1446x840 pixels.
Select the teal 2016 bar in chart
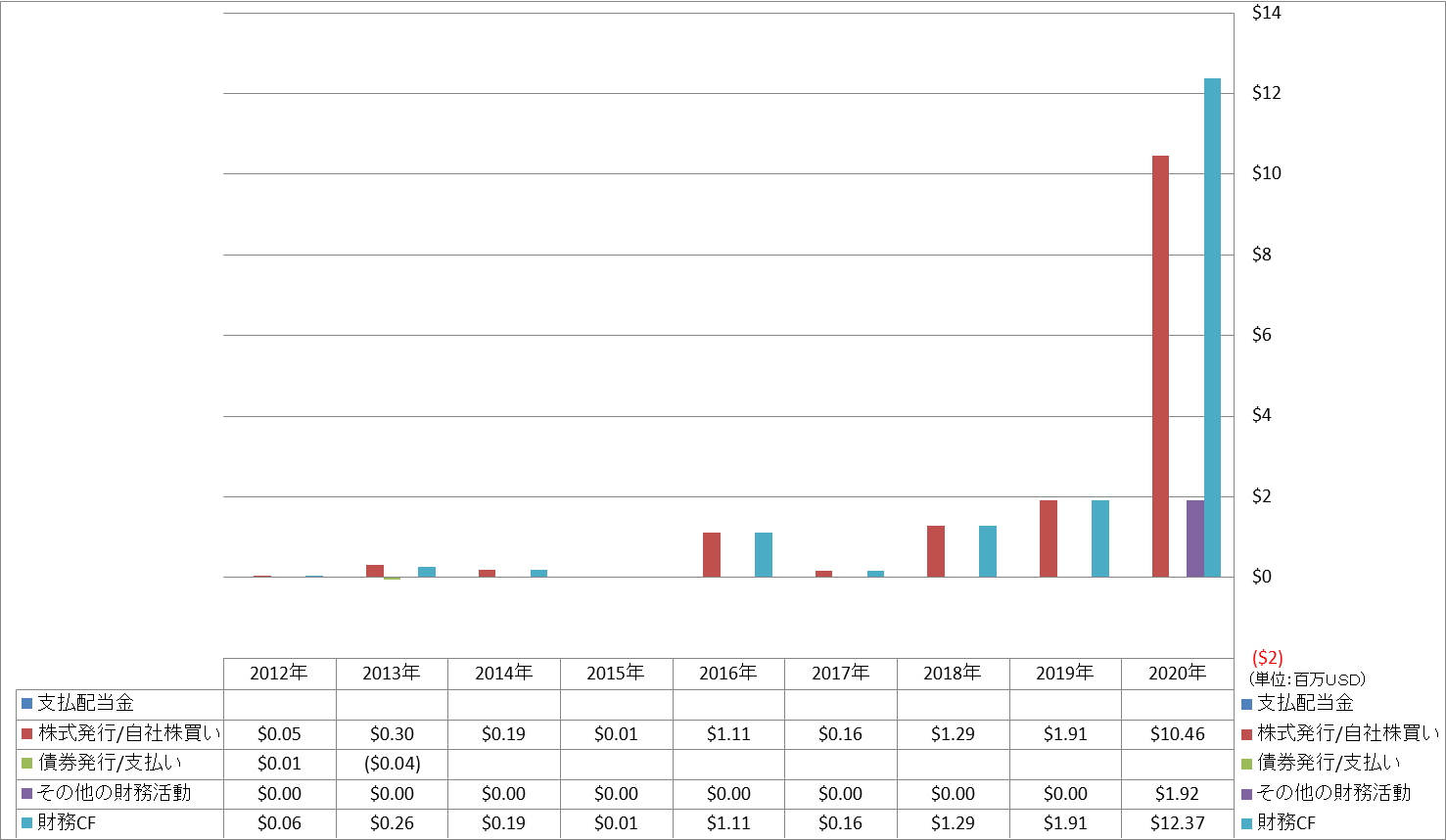pyautogui.click(x=764, y=554)
